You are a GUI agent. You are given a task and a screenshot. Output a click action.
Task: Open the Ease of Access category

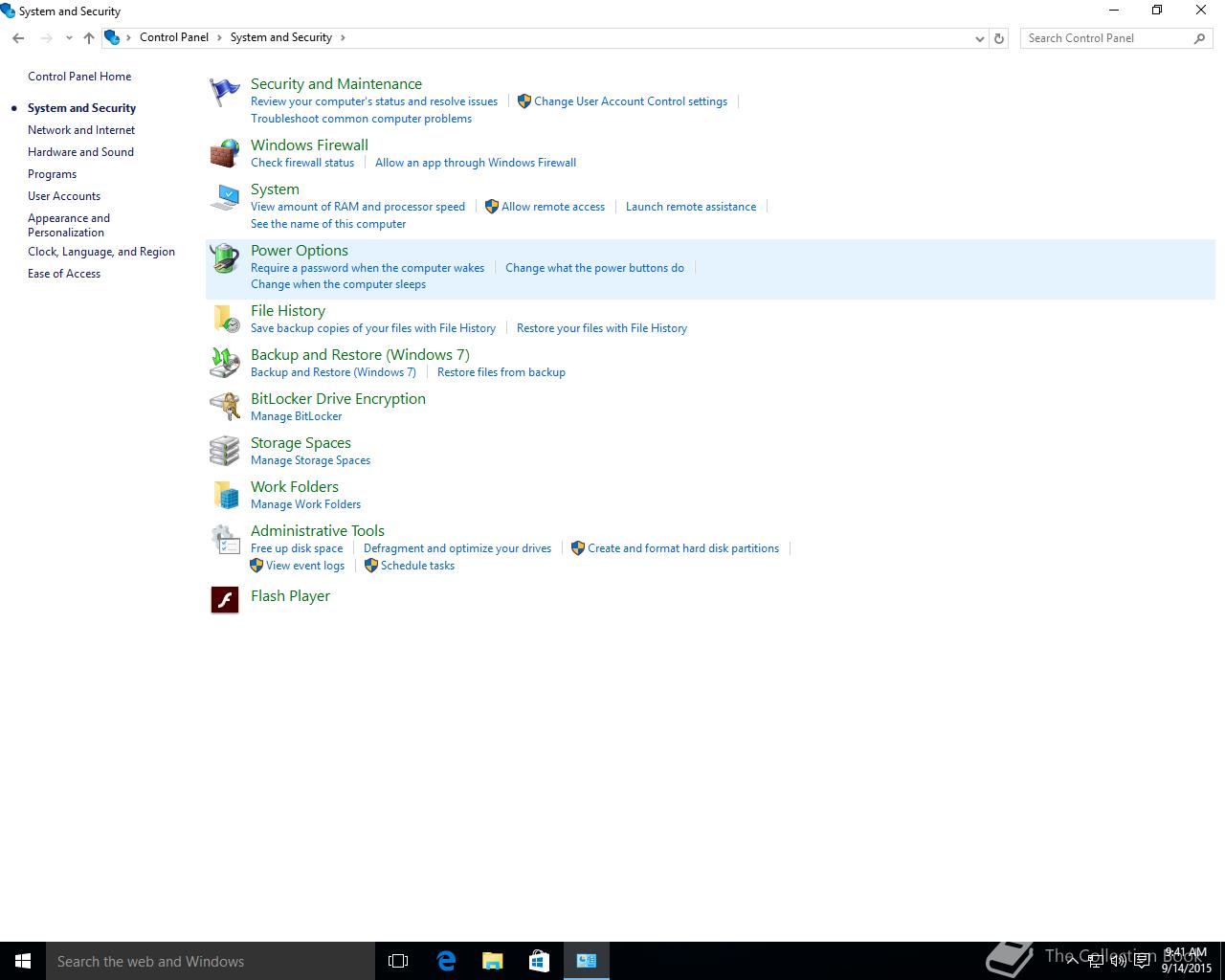coord(64,274)
